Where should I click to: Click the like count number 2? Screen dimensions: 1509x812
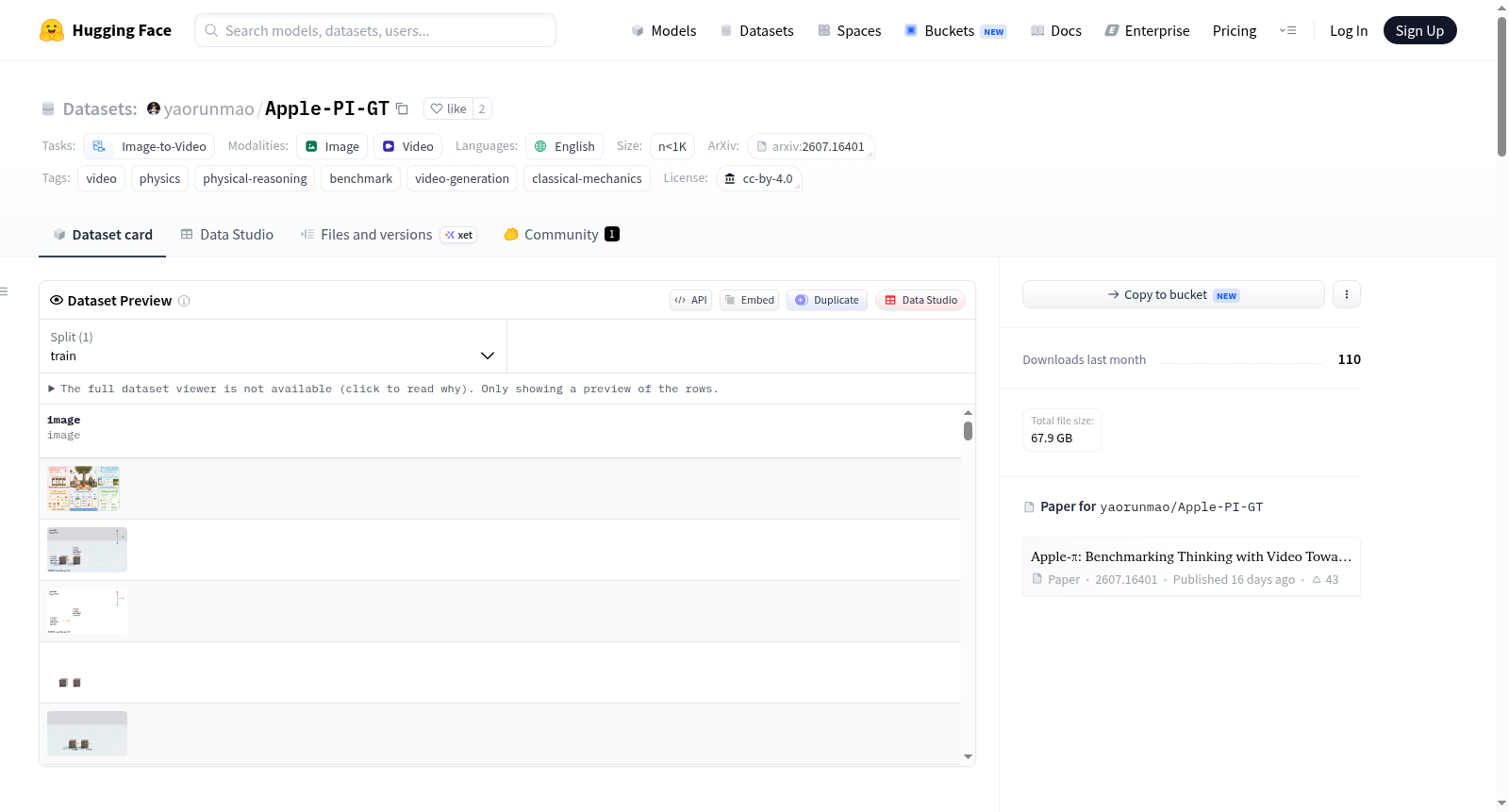(482, 108)
